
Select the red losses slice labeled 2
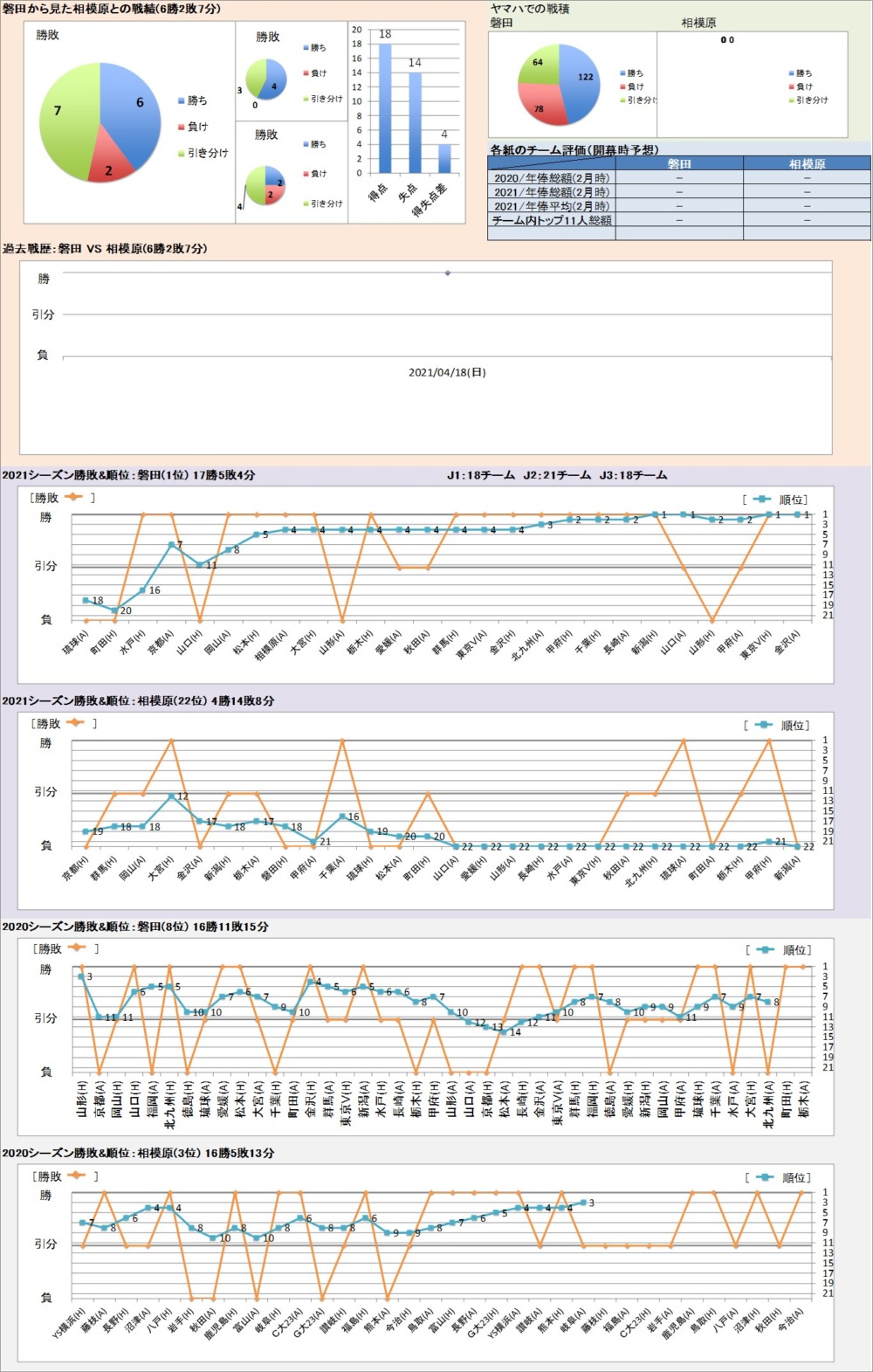coord(110,162)
